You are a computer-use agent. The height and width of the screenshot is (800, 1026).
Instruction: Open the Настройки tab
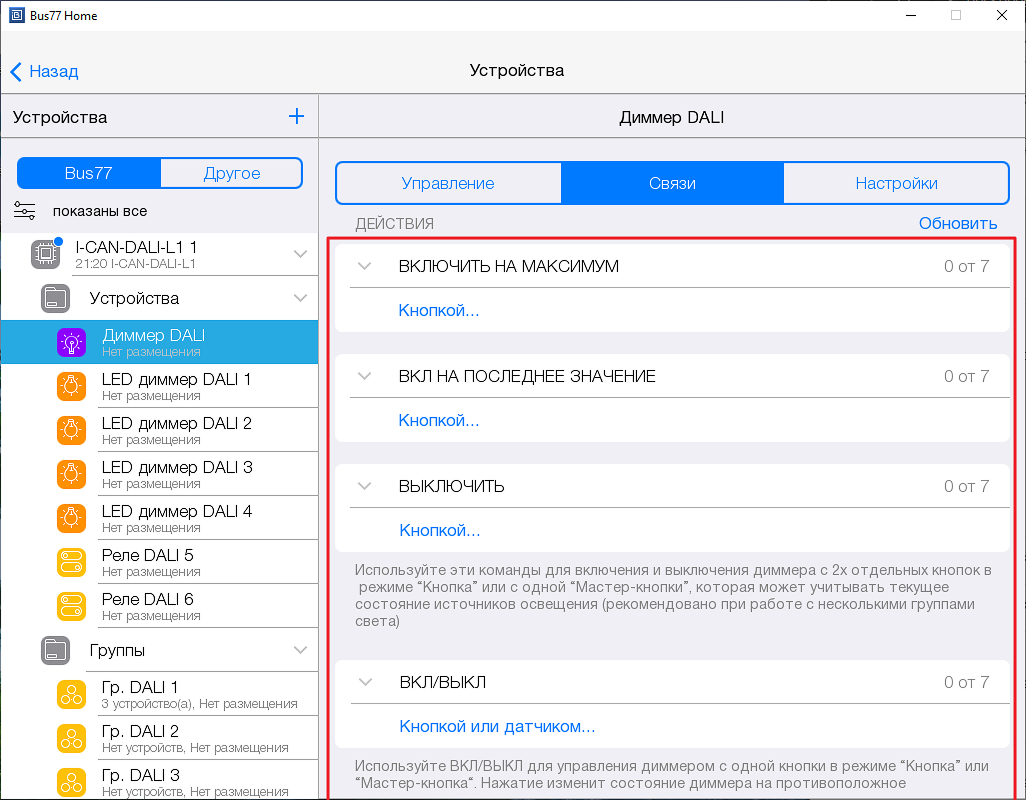coord(896,183)
